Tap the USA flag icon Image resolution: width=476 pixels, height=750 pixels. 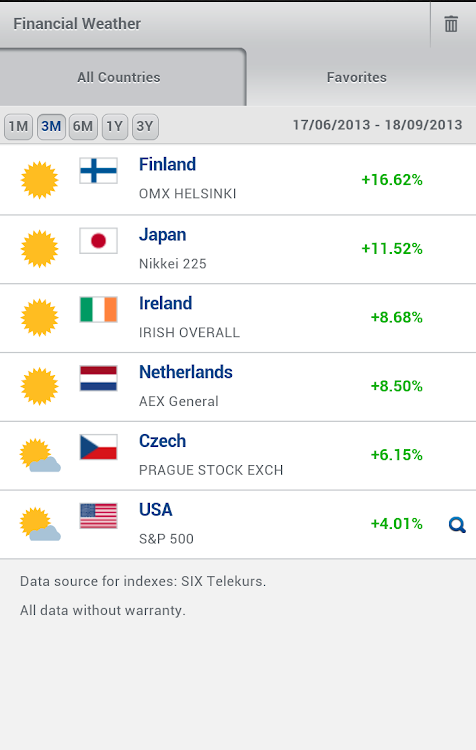tap(99, 516)
